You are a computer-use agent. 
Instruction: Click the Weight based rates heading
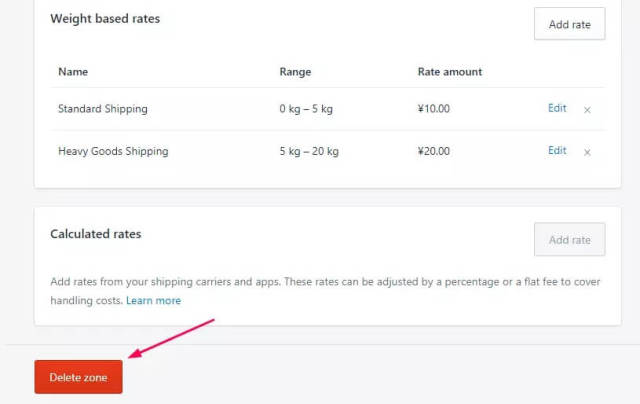(105, 19)
